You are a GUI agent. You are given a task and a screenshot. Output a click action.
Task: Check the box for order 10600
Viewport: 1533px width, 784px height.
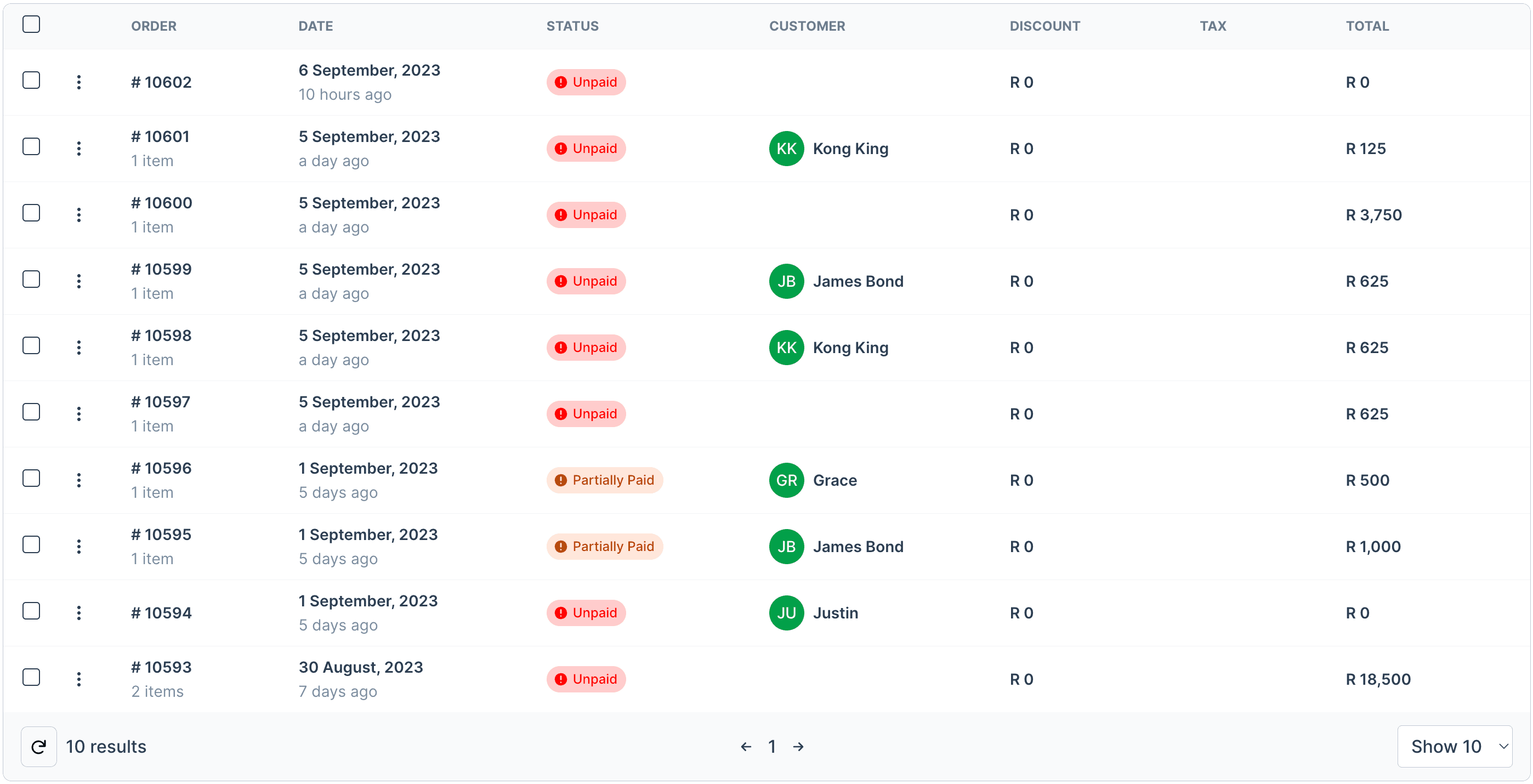(31, 213)
